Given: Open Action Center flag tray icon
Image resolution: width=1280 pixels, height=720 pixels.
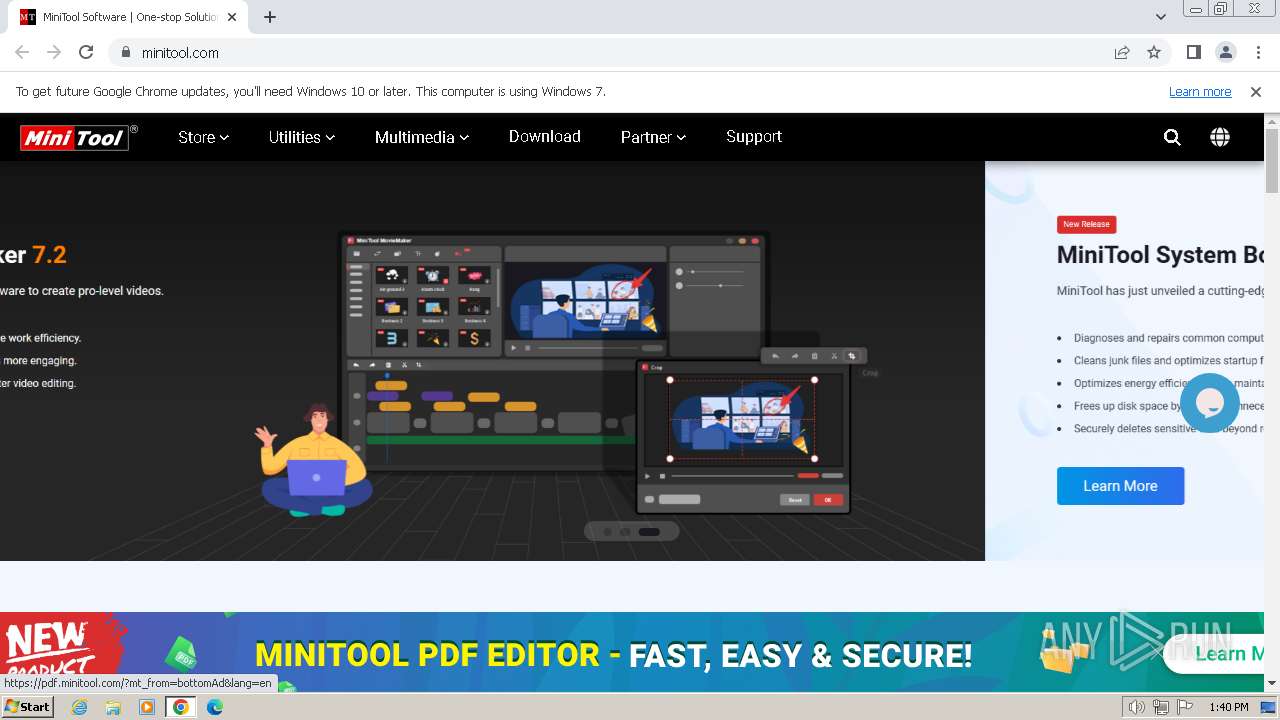Looking at the screenshot, I should click(1185, 707).
